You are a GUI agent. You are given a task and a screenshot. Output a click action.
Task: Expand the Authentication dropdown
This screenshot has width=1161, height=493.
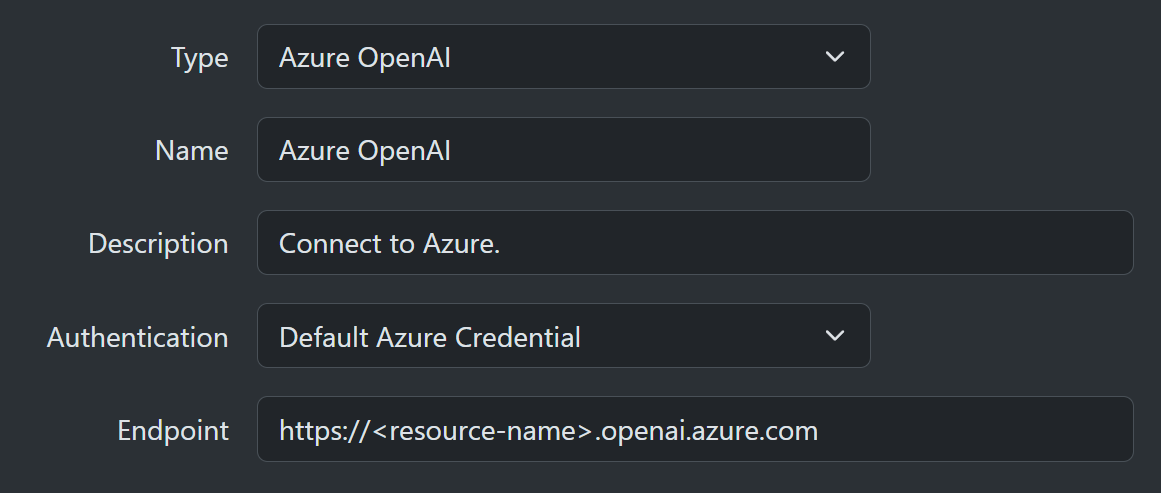(563, 336)
